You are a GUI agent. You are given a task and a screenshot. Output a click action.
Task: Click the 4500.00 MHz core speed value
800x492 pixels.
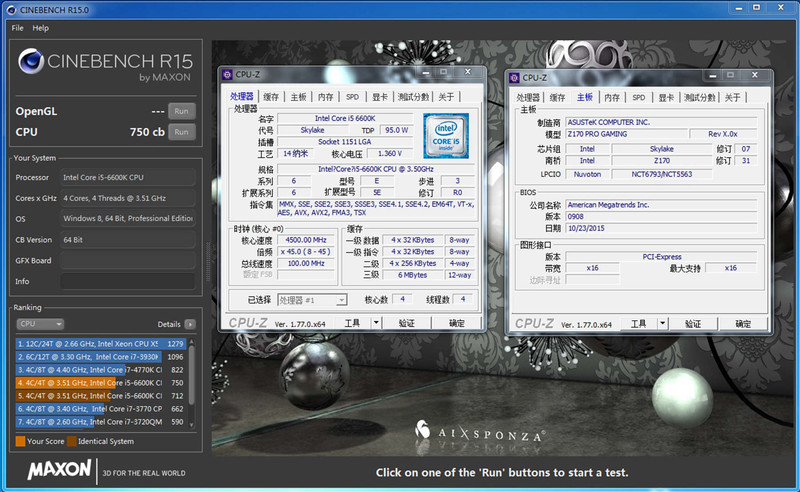tap(306, 240)
